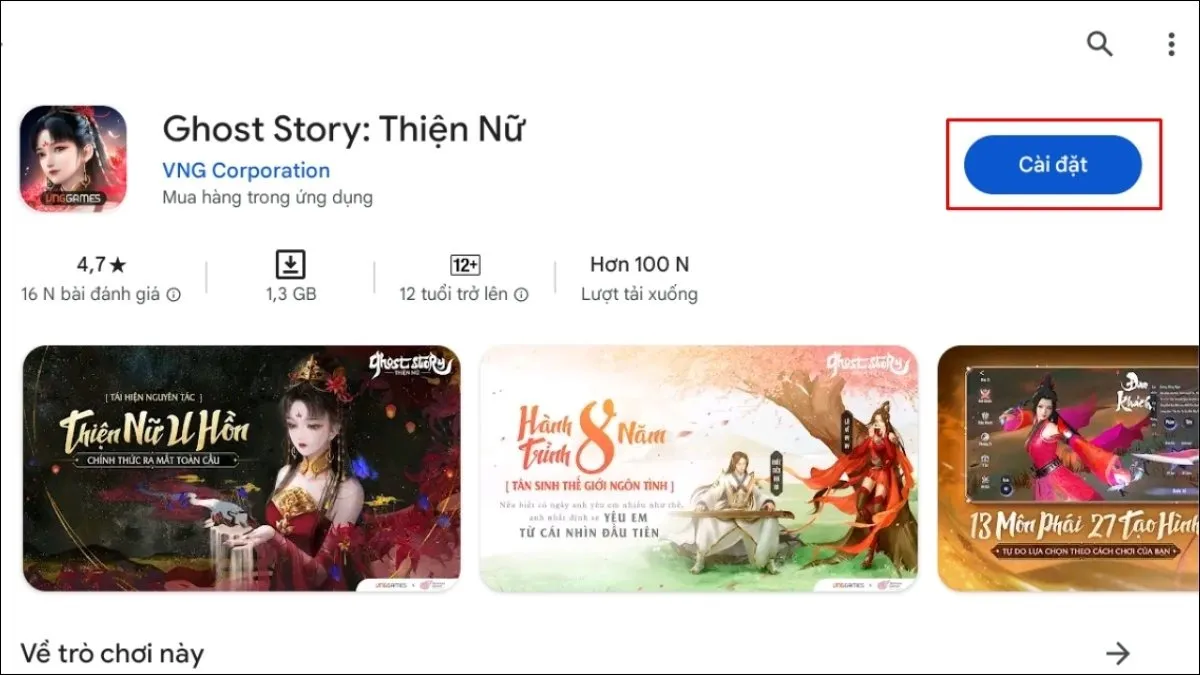Click the 'Cài đặt' install button
This screenshot has width=1200, height=675.
click(x=1053, y=165)
